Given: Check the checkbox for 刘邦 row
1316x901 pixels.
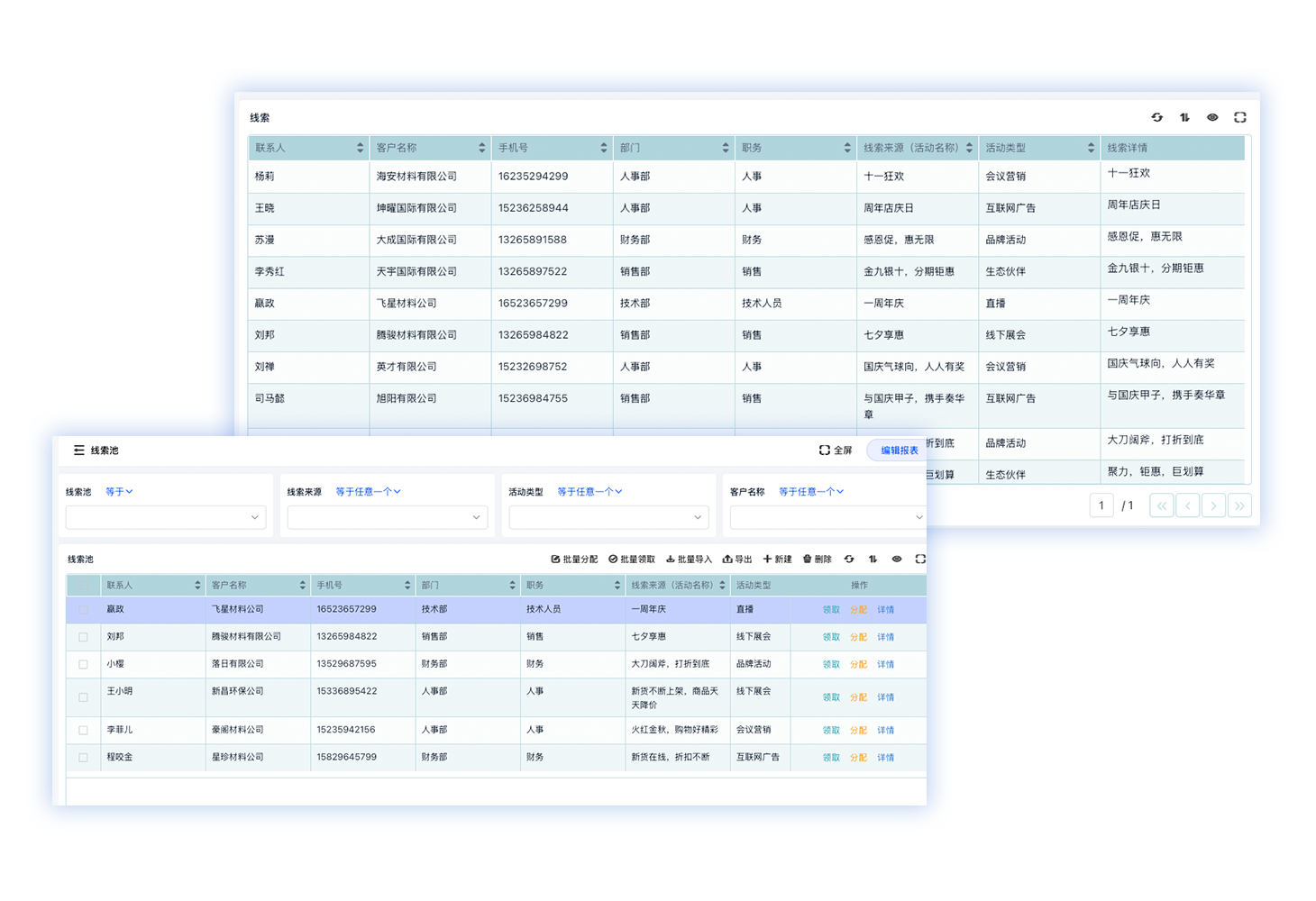Looking at the screenshot, I should (83, 637).
